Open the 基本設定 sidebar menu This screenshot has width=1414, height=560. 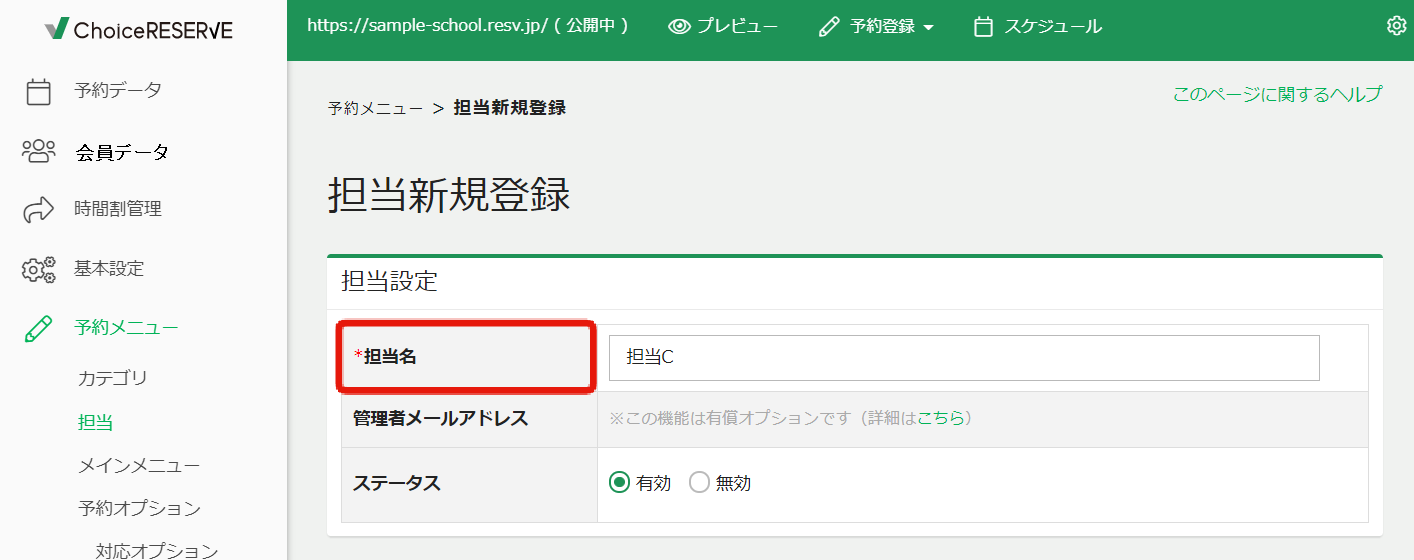pyautogui.click(x=109, y=269)
